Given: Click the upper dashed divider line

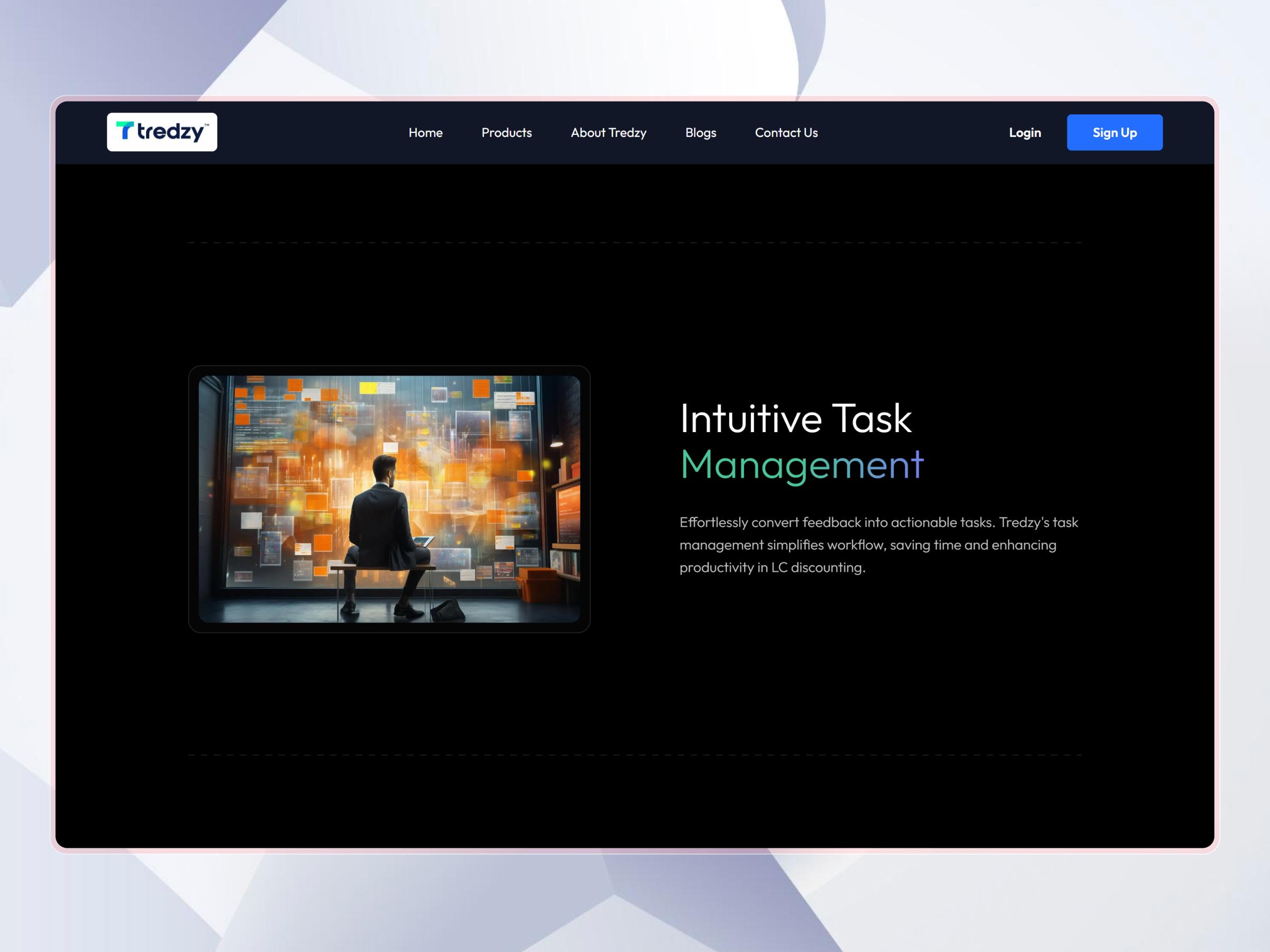Looking at the screenshot, I should 631,243.
